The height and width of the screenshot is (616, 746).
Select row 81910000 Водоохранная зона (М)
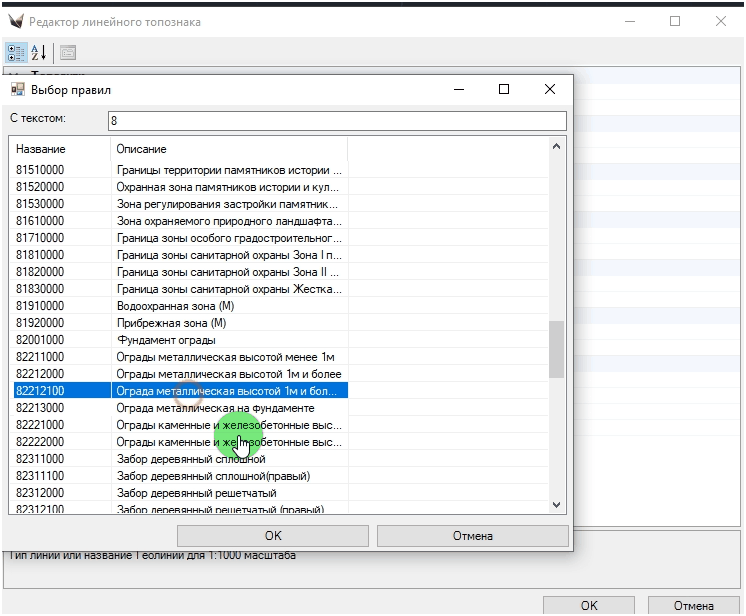(180, 305)
